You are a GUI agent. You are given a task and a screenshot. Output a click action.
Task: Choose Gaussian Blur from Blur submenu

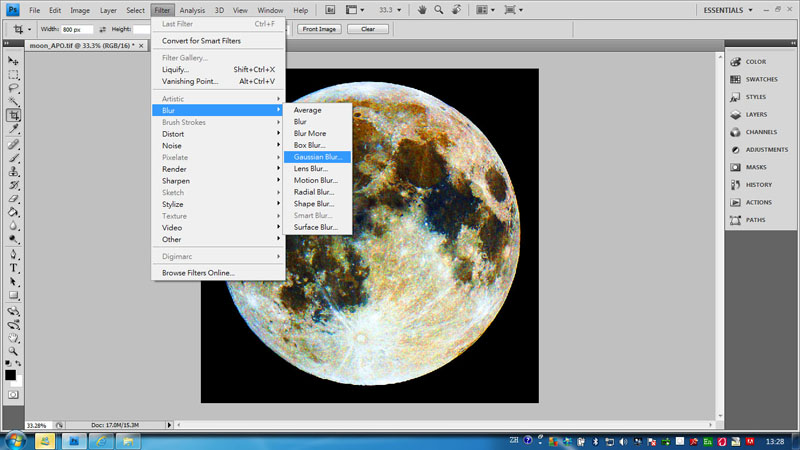pos(317,157)
